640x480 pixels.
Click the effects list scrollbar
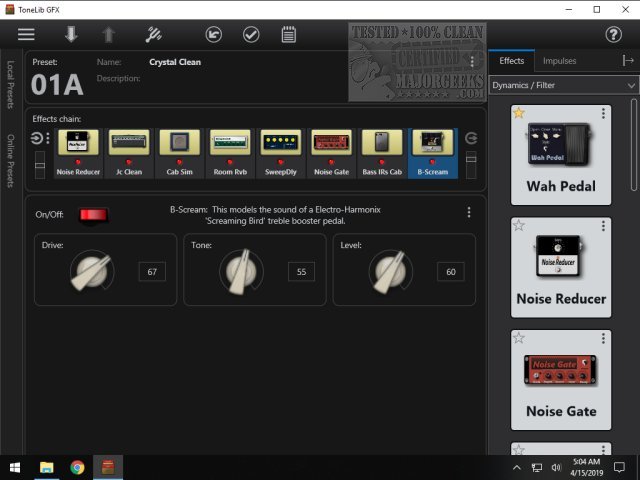tap(634, 145)
